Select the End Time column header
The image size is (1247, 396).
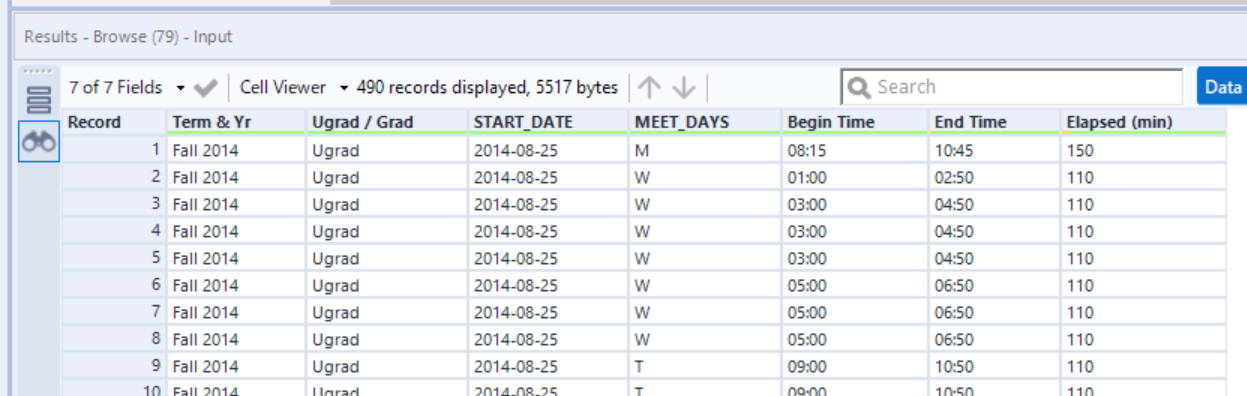click(x=995, y=123)
